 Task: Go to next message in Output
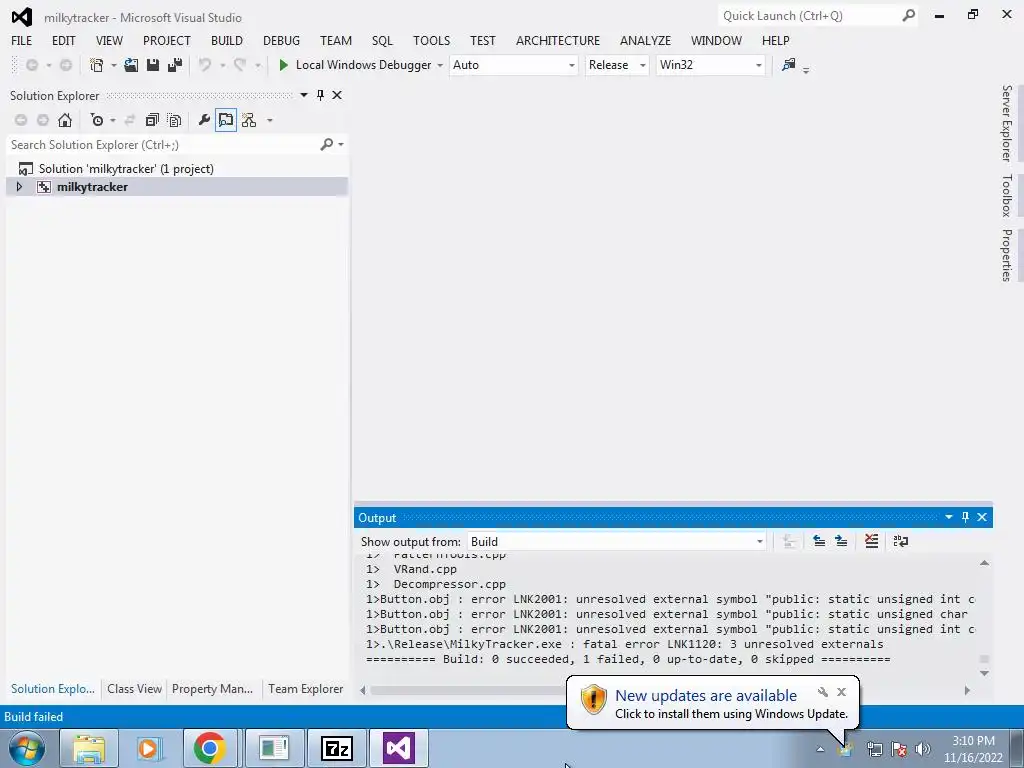841,541
